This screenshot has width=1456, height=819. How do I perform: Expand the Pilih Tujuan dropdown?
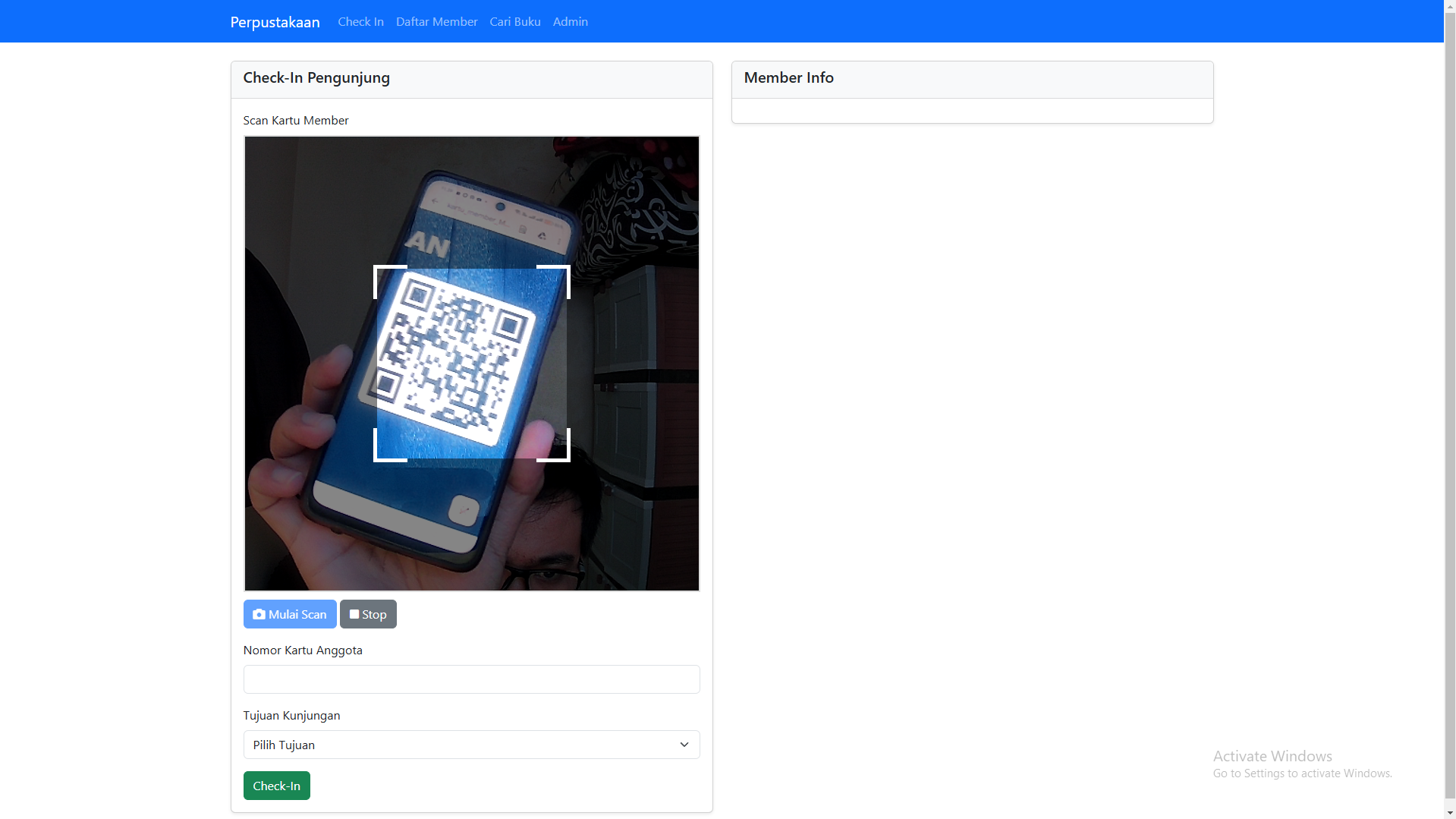[x=471, y=745]
